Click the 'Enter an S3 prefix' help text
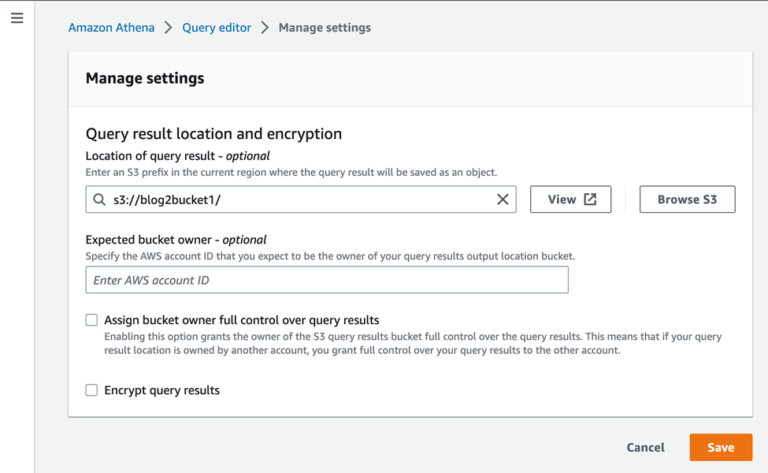The image size is (768, 473). pyautogui.click(x=291, y=172)
